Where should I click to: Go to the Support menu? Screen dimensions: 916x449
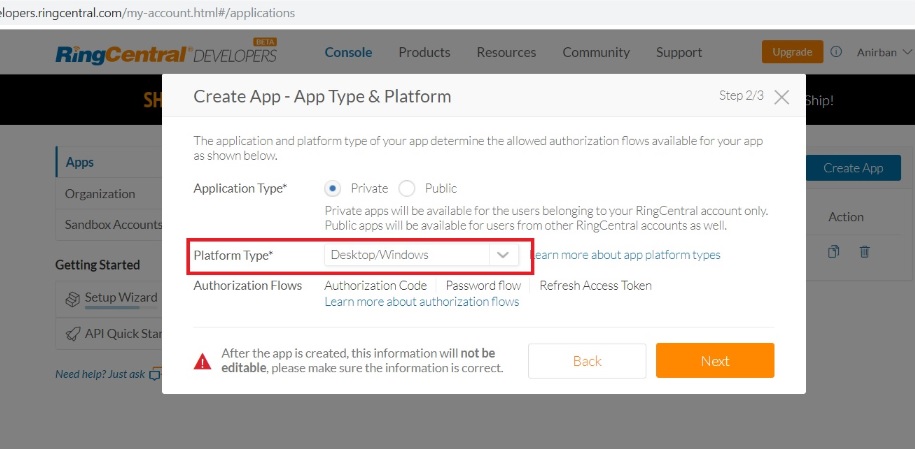pos(679,52)
